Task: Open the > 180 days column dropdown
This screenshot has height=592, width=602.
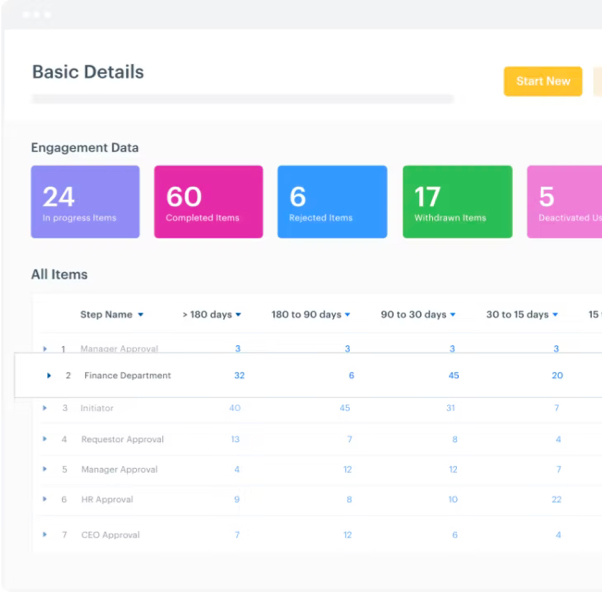Action: (x=239, y=315)
